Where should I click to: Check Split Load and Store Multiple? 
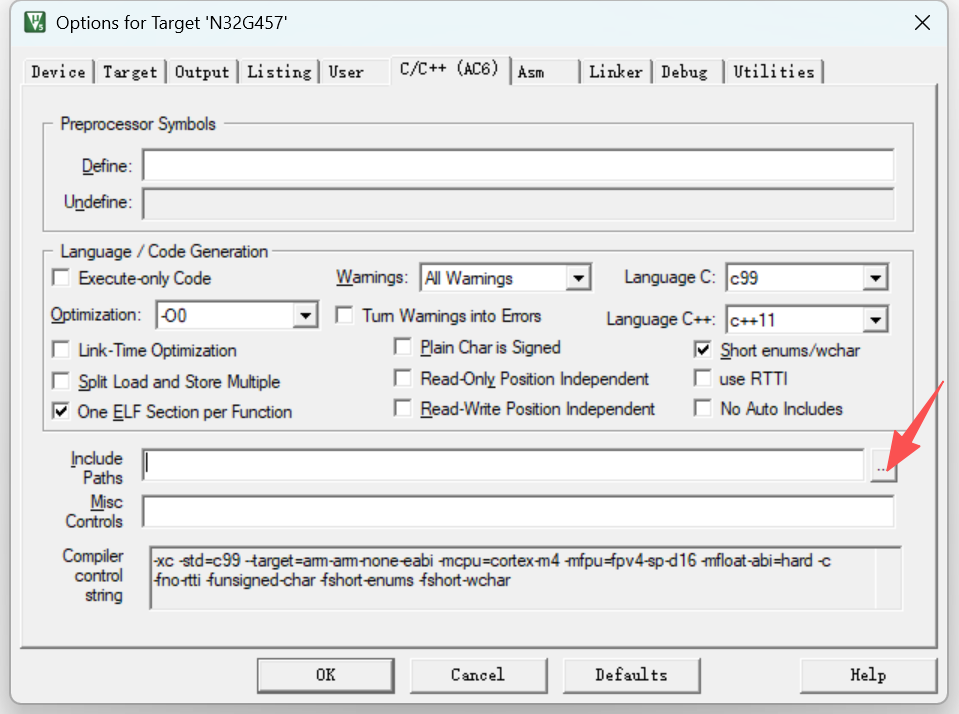click(61, 381)
